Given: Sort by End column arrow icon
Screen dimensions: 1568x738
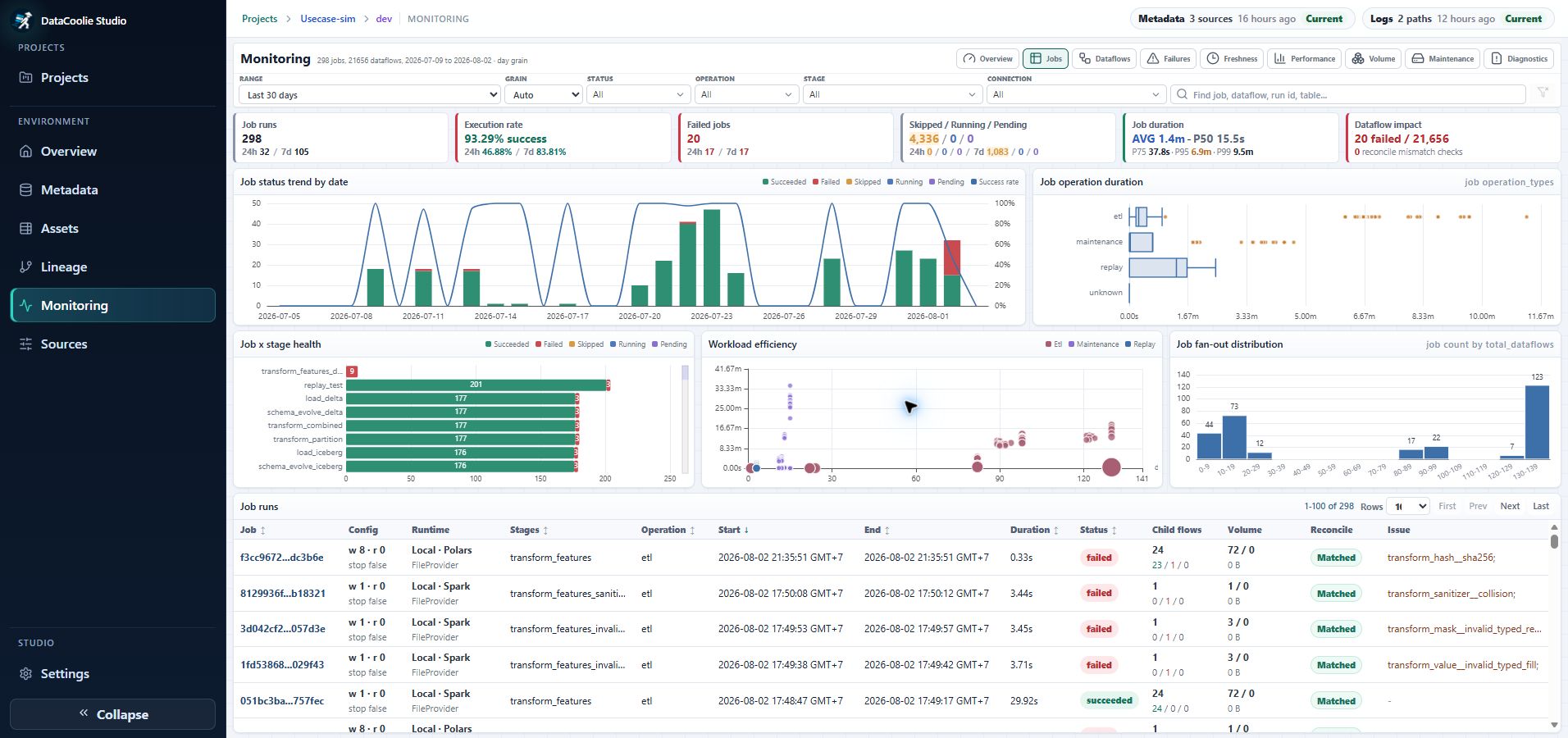Looking at the screenshot, I should (887, 531).
